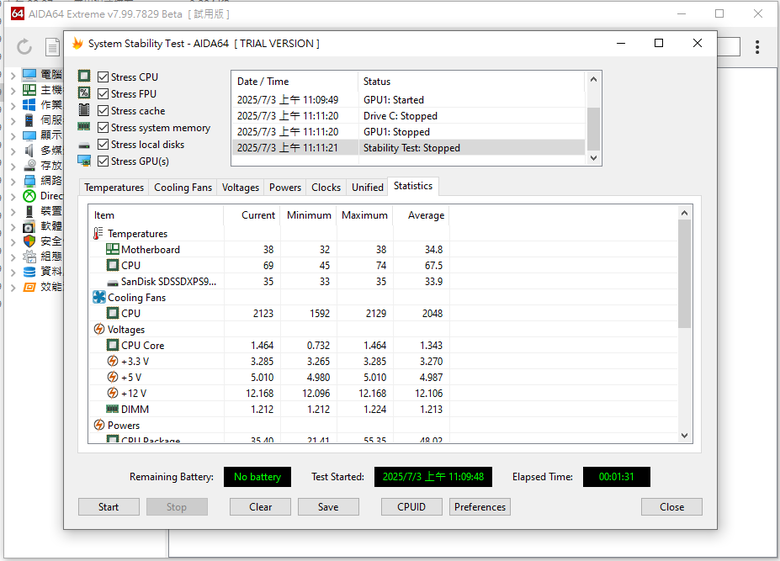The height and width of the screenshot is (561, 780).
Task: Select the Unified tab
Action: coord(367,187)
